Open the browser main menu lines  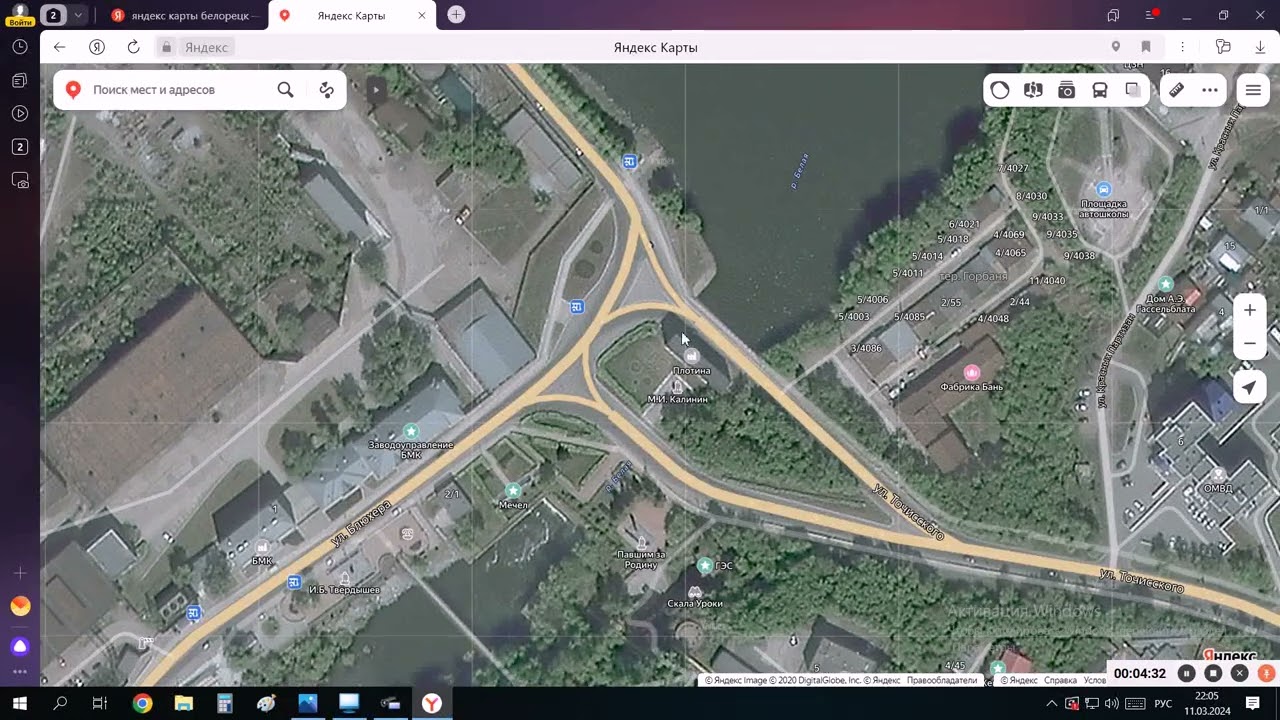tap(1151, 15)
